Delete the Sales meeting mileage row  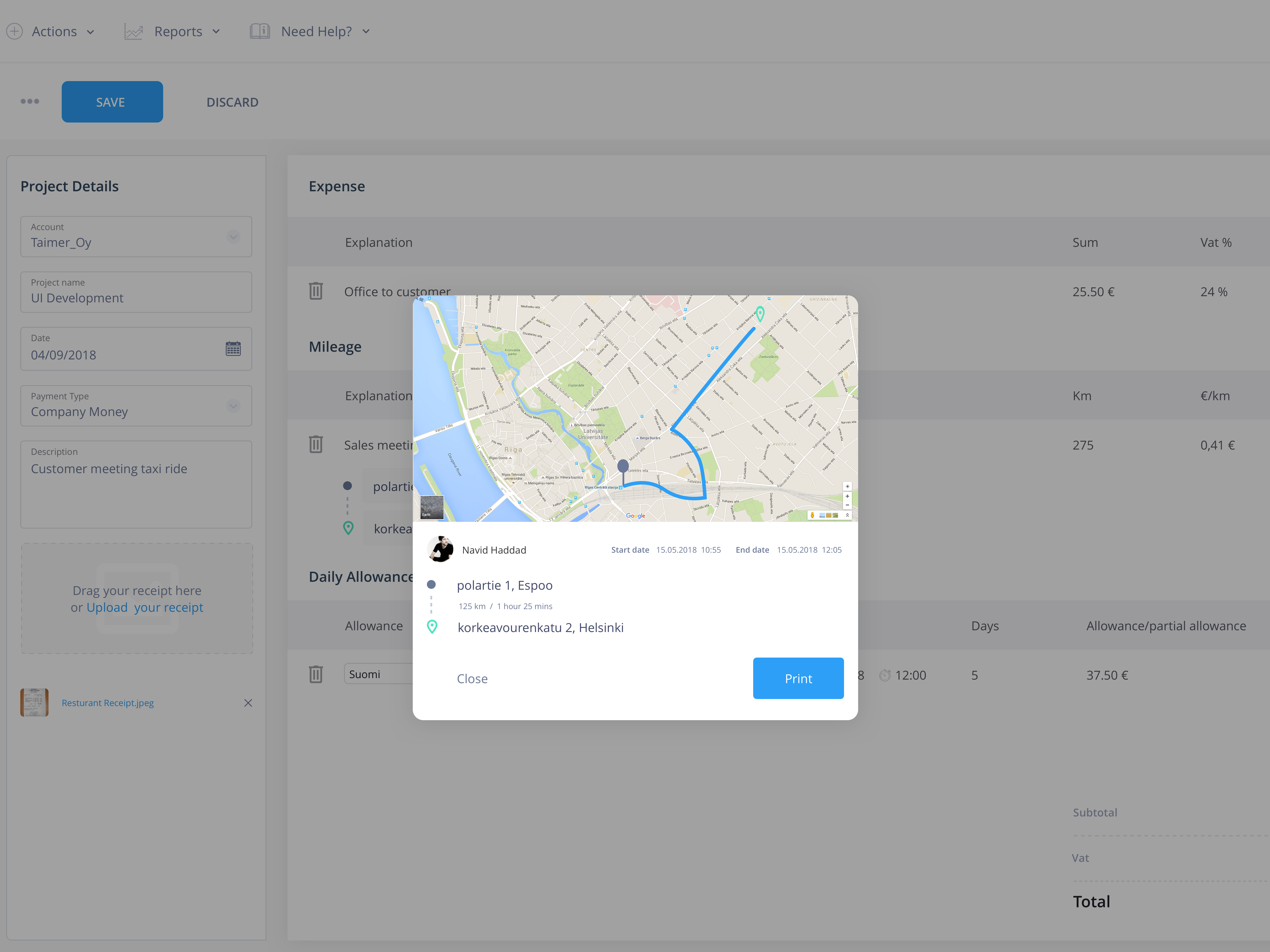tap(316, 444)
